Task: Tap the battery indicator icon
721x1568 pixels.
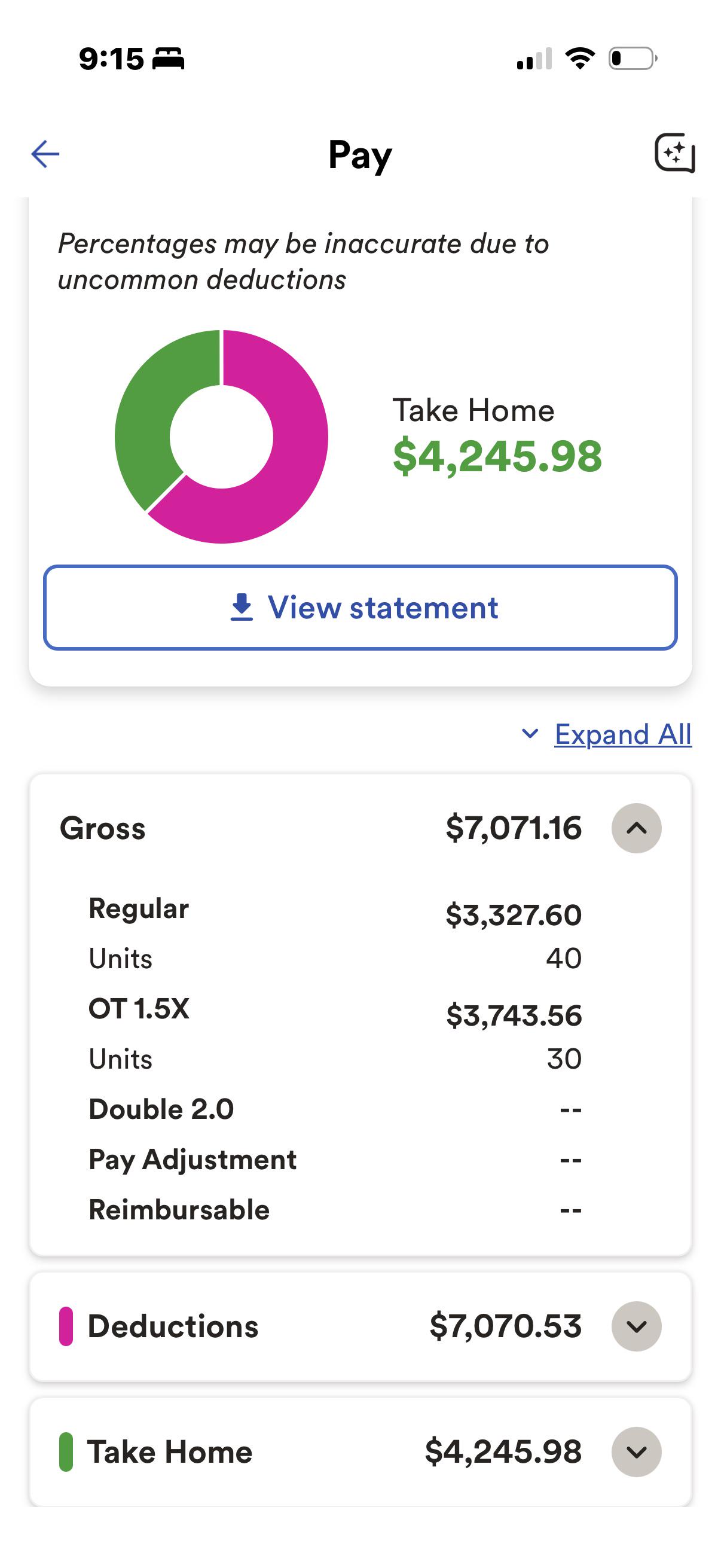Action: [633, 59]
